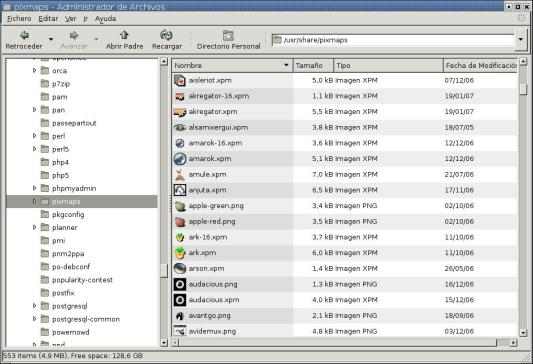Open the Retroceder history dropdown arrow
Image resolution: width=533 pixels, height=364 pixels.
pos(51,39)
